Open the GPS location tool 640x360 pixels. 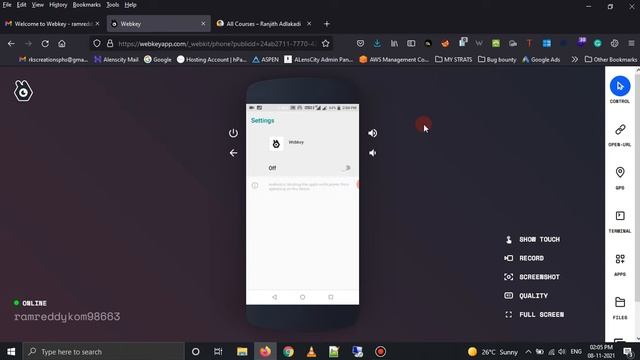point(620,172)
